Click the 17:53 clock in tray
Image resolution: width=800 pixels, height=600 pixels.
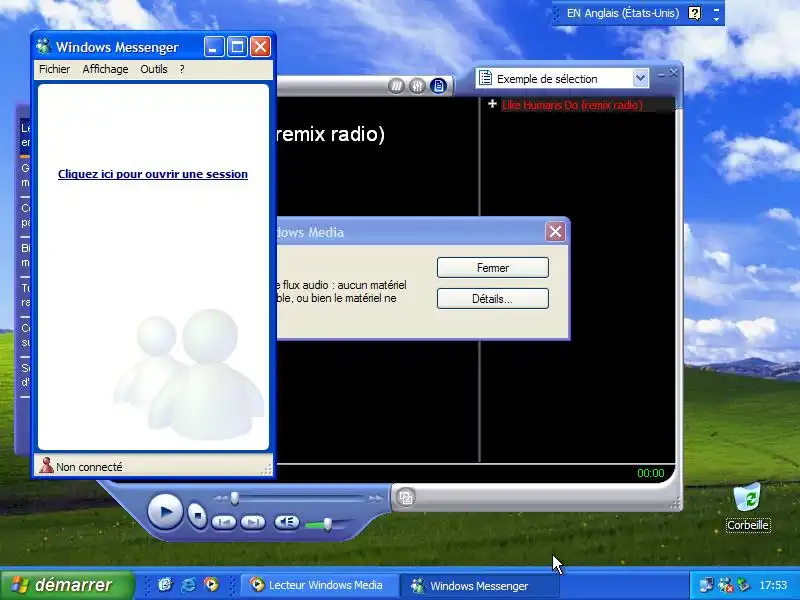tap(773, 585)
